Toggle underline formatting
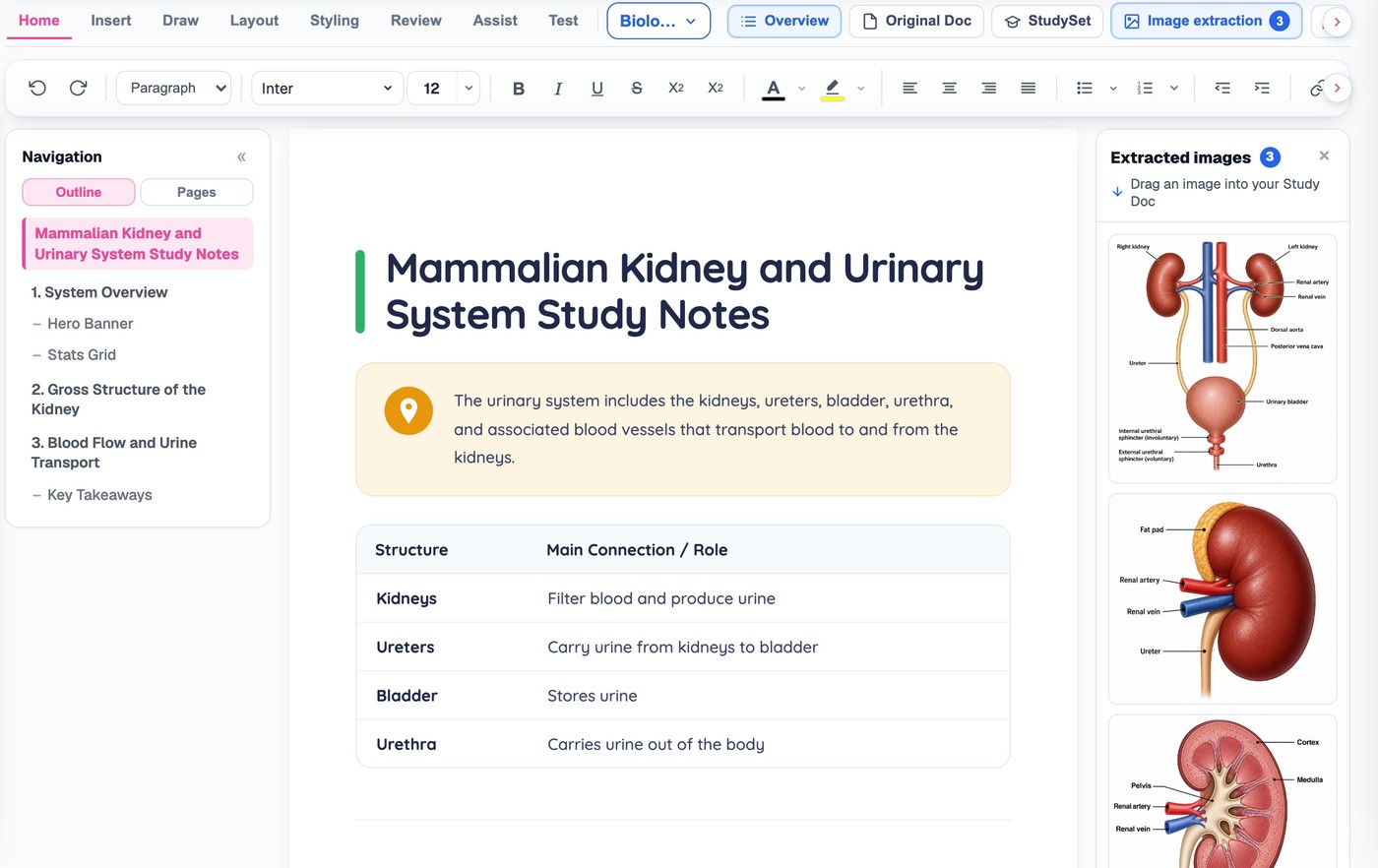This screenshot has width=1378, height=868. click(597, 89)
